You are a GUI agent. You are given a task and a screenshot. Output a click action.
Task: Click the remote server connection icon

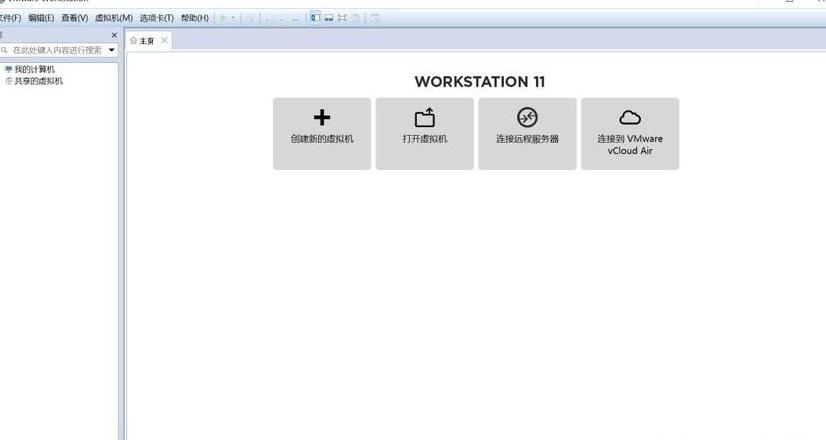[527, 117]
